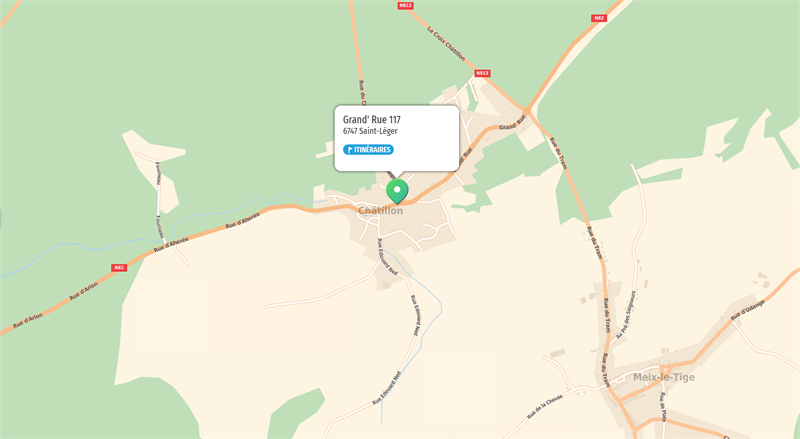Click the N813 shield at Grand' Rue junction
The image size is (800, 439).
click(x=482, y=74)
